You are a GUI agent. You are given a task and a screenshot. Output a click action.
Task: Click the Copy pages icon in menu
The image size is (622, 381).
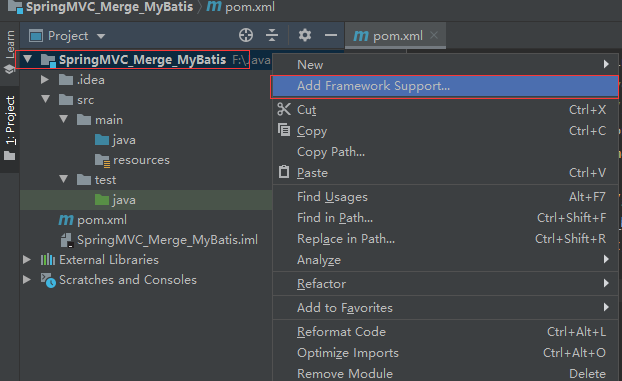(284, 130)
